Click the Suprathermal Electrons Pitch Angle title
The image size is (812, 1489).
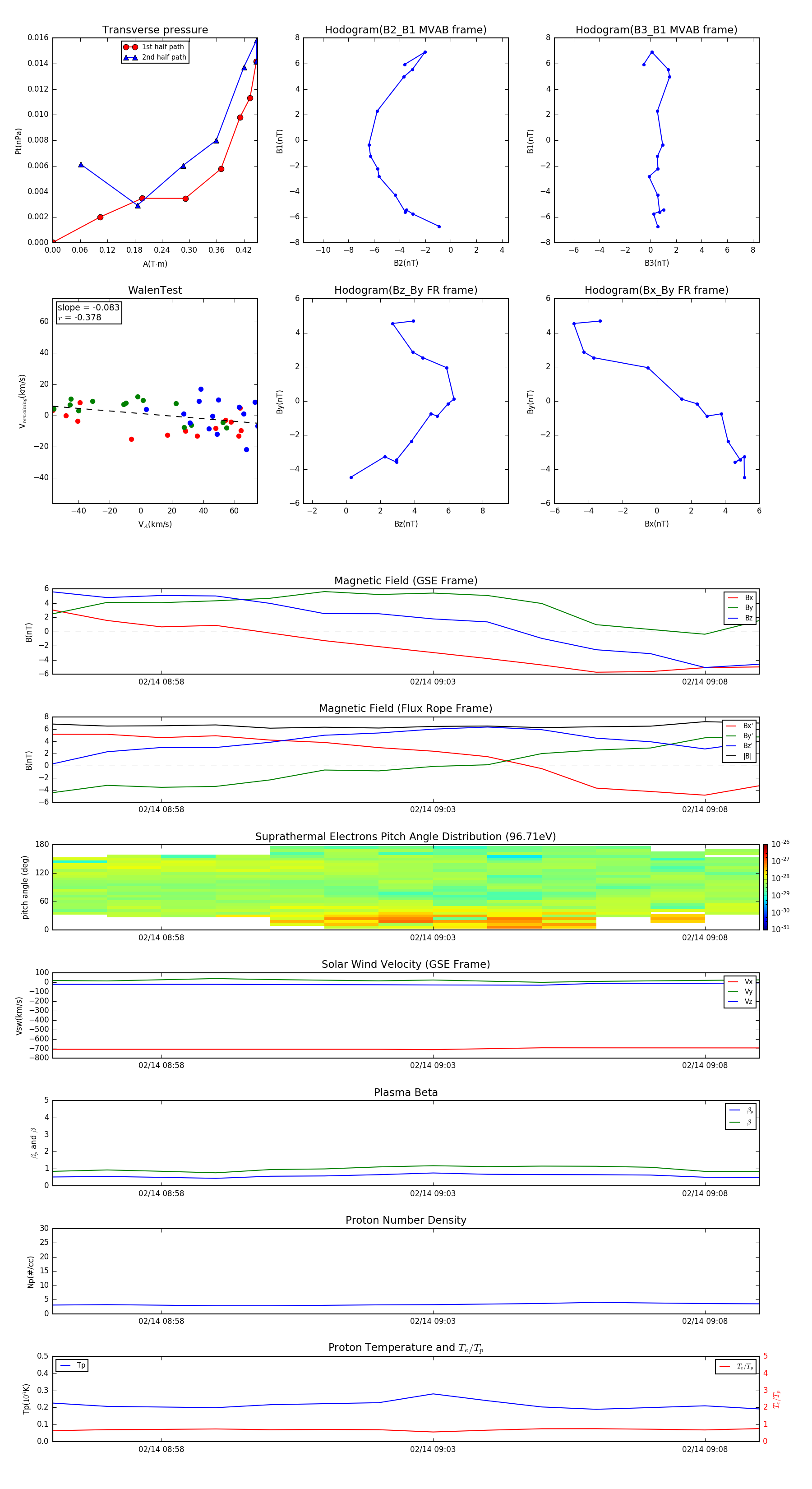pos(406,837)
